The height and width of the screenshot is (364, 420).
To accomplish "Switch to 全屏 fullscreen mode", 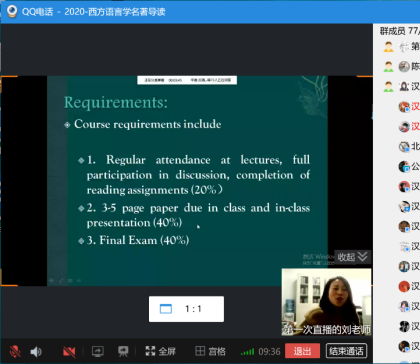I will (x=160, y=351).
